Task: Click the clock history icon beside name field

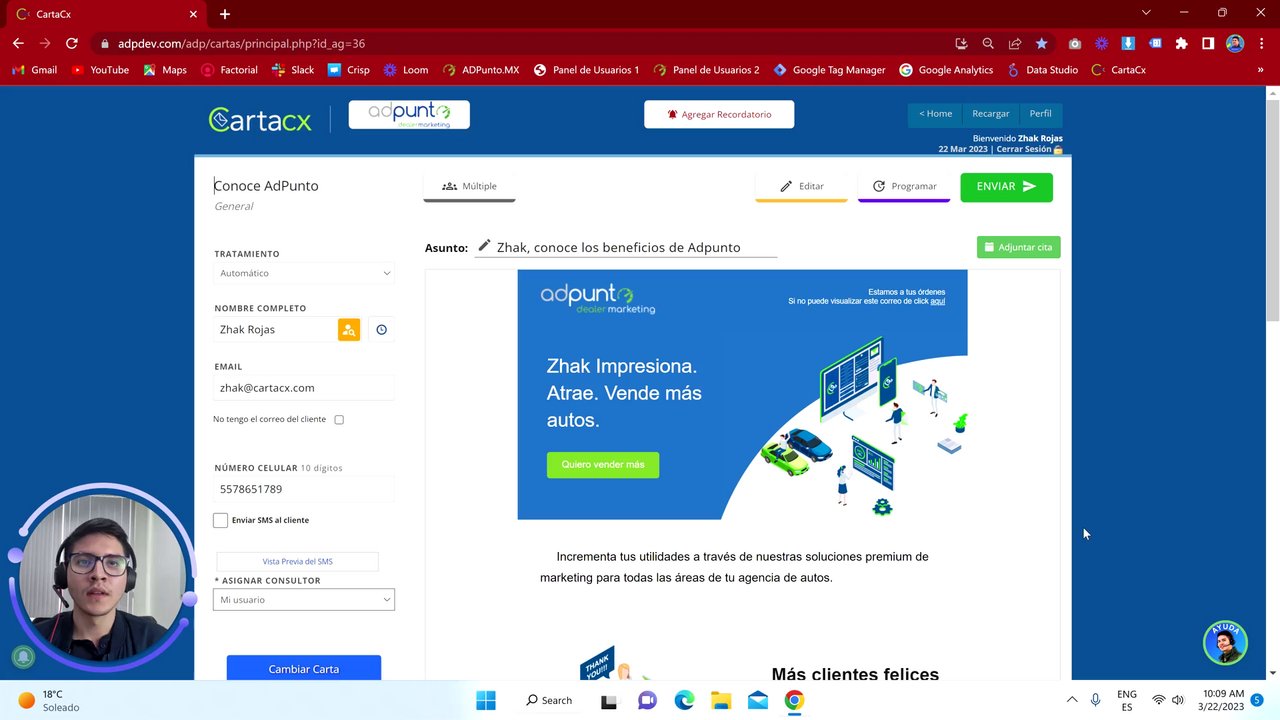Action: pyautogui.click(x=381, y=330)
